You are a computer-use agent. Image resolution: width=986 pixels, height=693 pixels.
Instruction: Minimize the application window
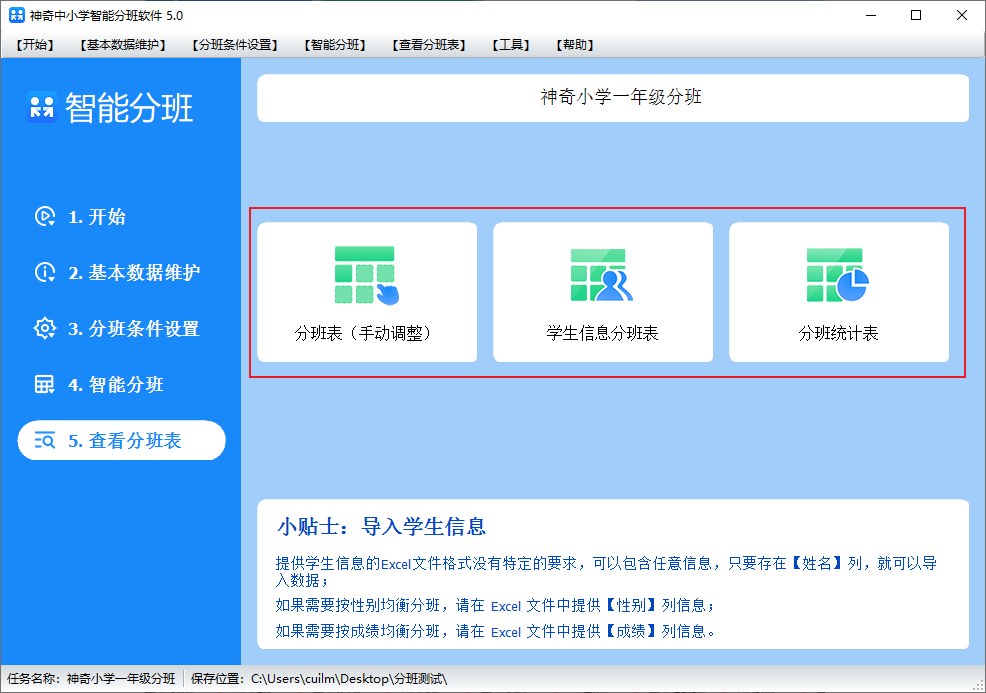coord(871,15)
